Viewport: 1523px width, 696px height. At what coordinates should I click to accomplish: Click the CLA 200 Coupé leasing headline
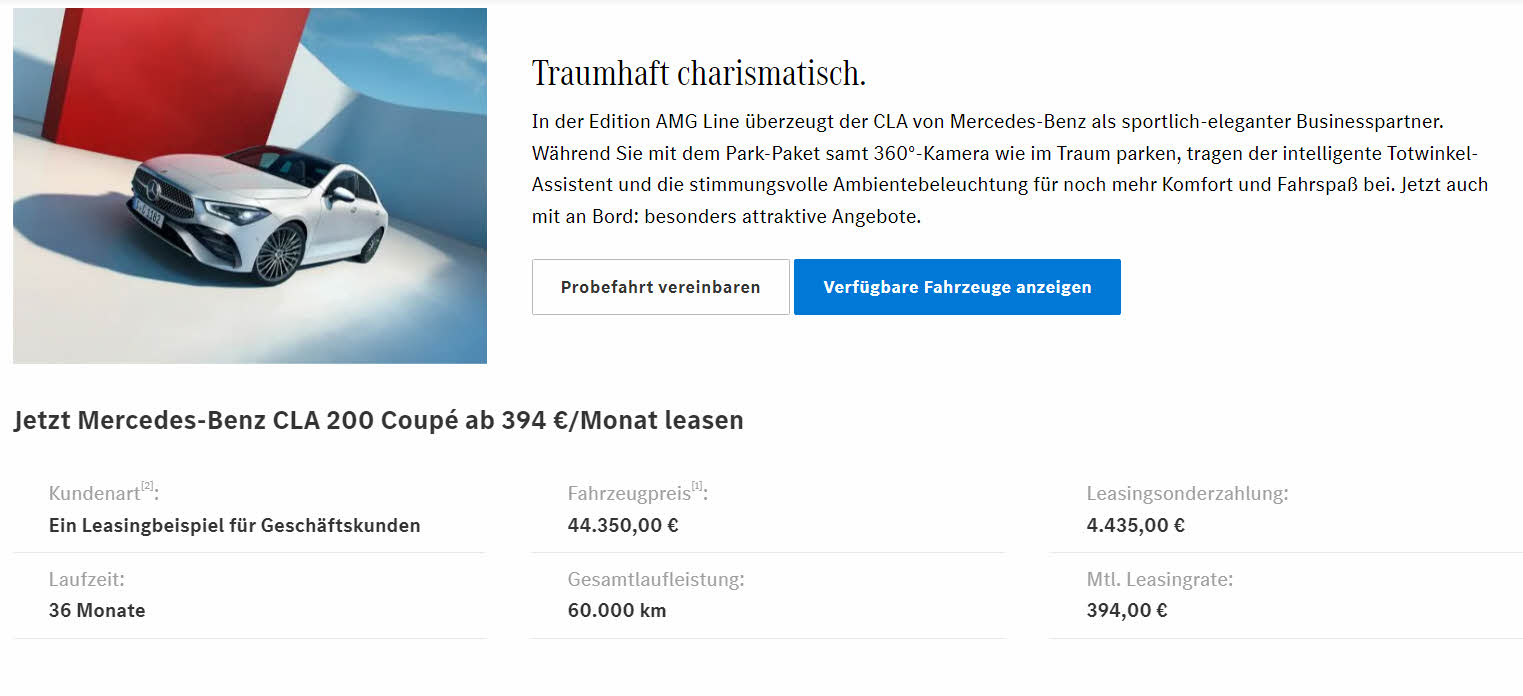(378, 420)
